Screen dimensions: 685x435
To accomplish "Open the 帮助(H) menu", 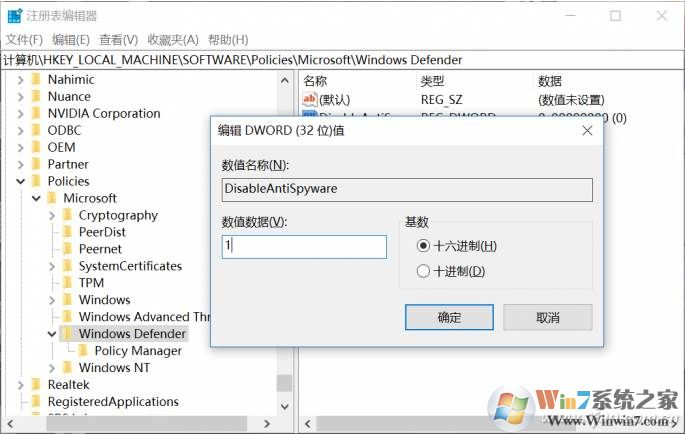I will [x=228, y=40].
